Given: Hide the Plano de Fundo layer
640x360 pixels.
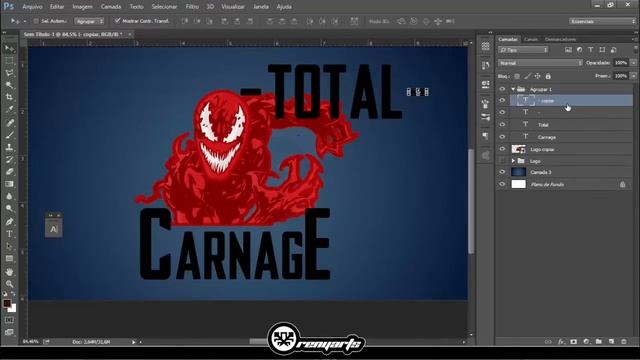Looking at the screenshot, I should pos(502,184).
